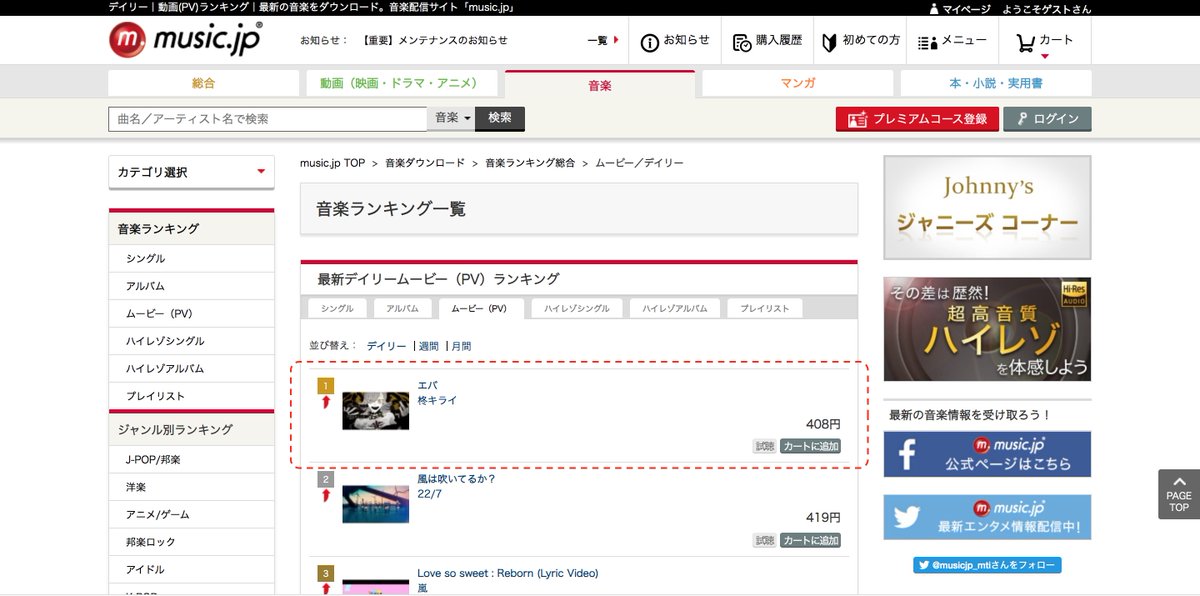Select the 総合 tab
Screen dimensions: 1200x596
tap(203, 83)
